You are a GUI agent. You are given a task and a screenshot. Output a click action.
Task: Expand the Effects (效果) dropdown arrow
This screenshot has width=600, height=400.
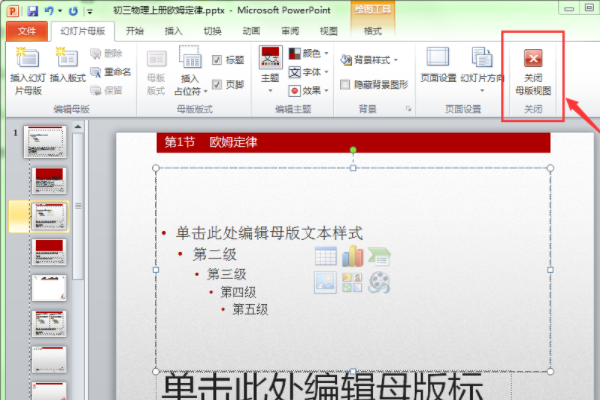click(x=326, y=91)
